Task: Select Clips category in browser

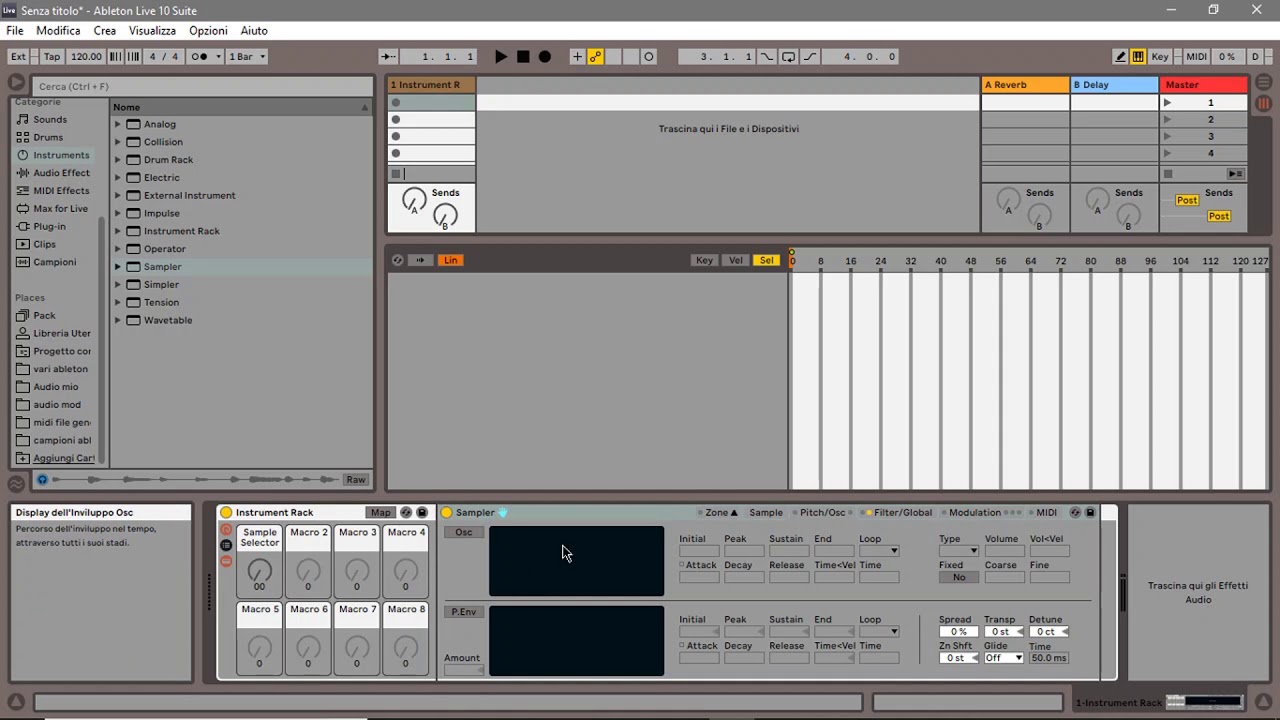Action: 44,244
